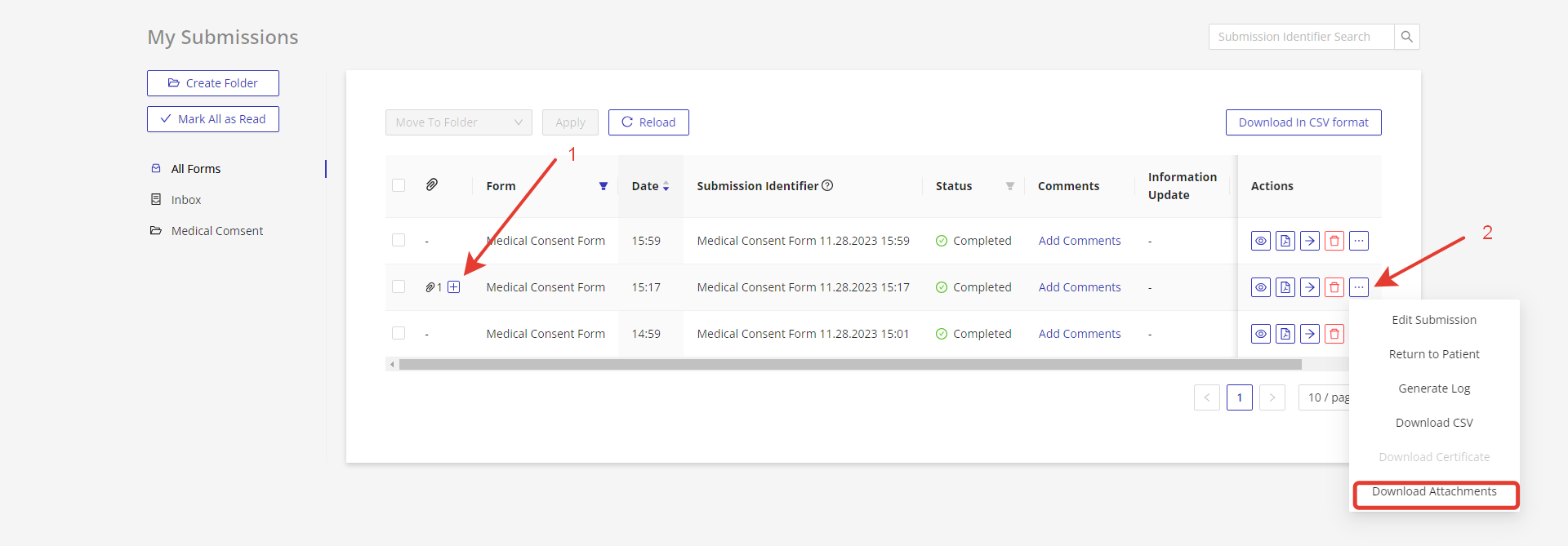Viewport: 1568px width, 546px height.
Task: Click the search magnifier icon
Action: tap(1406, 37)
